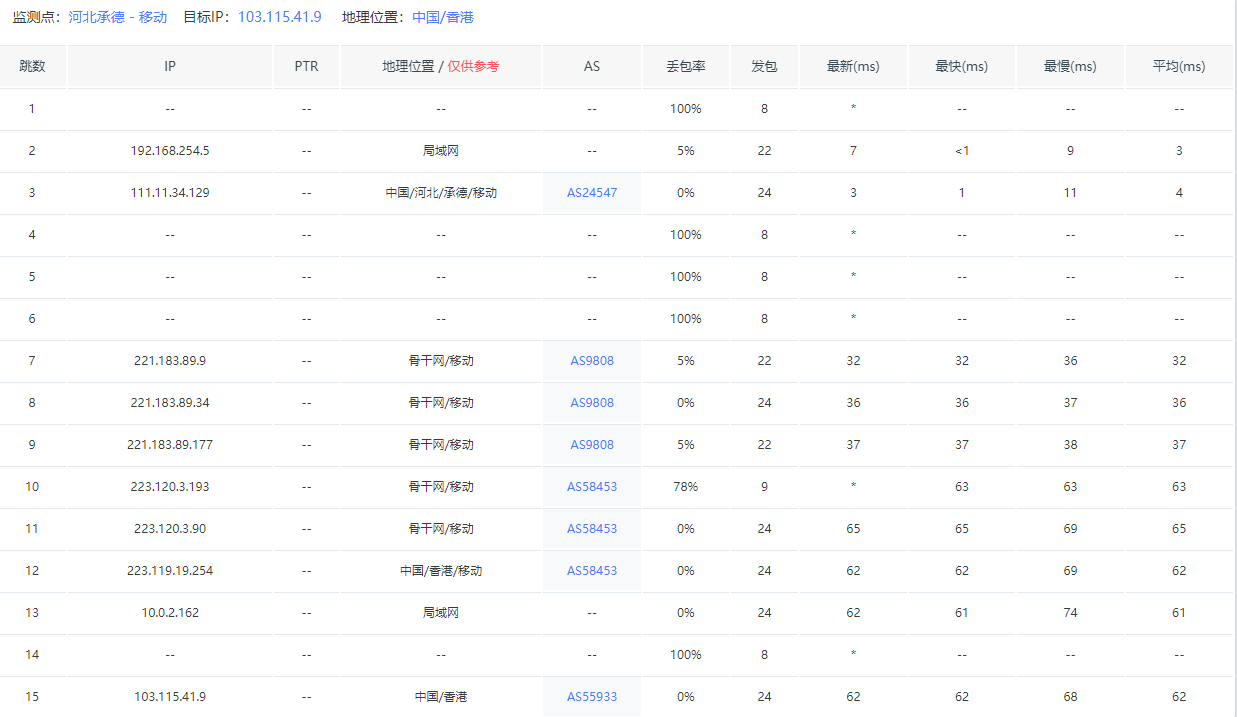The height and width of the screenshot is (717, 1237).
Task: Click AS58453 link for IP 223.119.19.254
Action: [x=592, y=571]
